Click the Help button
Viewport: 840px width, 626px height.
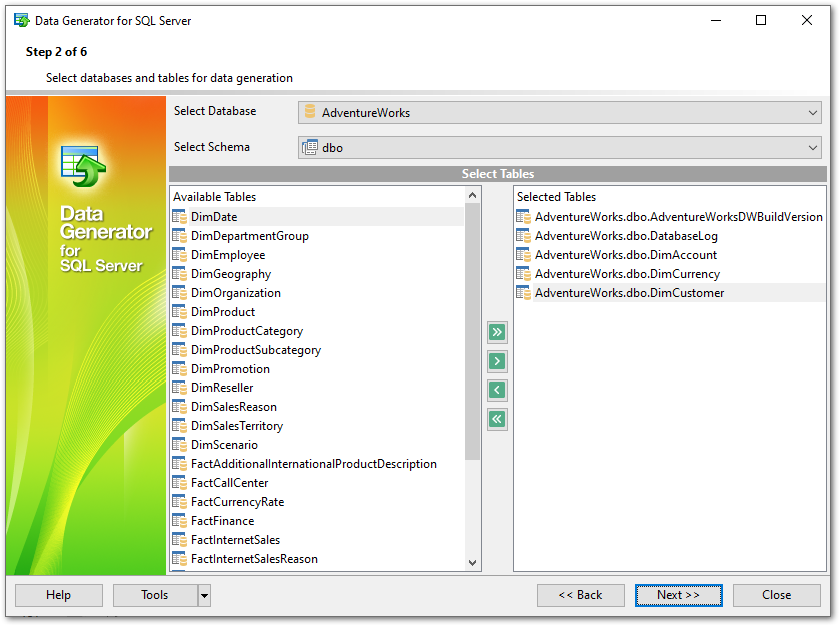coord(58,595)
